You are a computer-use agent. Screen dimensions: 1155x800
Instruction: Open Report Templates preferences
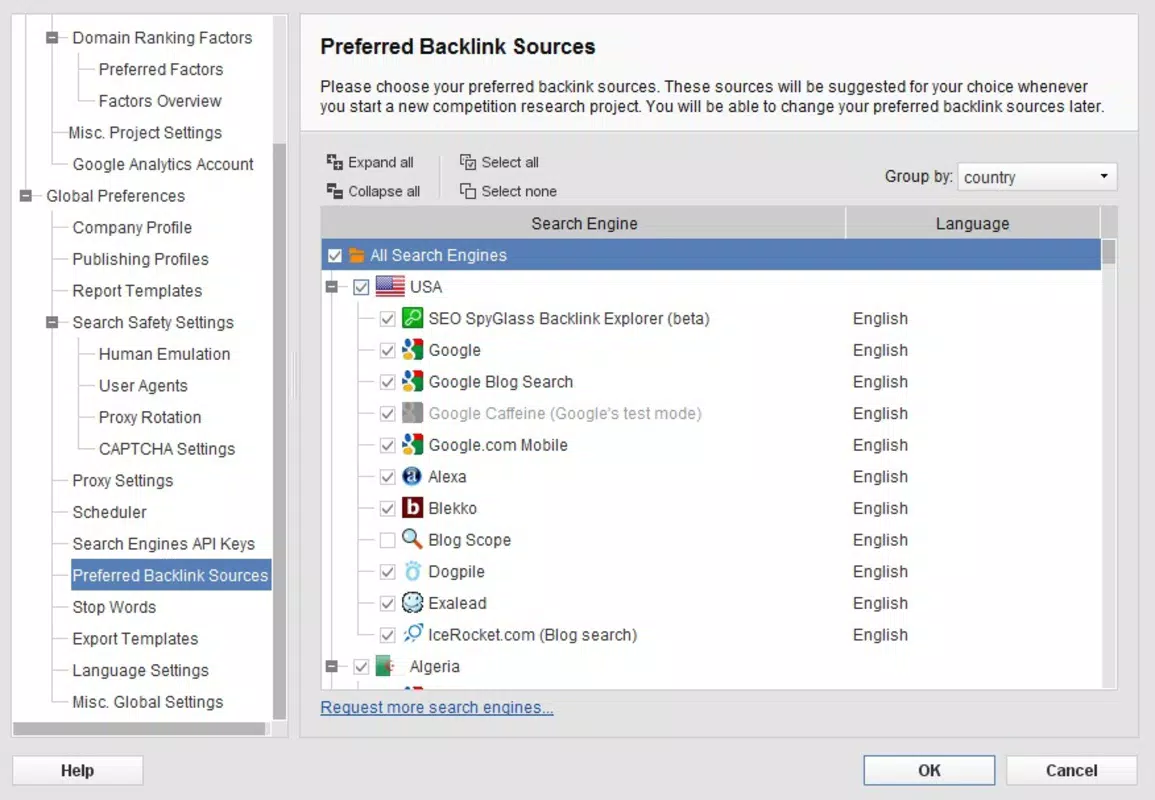(x=137, y=291)
